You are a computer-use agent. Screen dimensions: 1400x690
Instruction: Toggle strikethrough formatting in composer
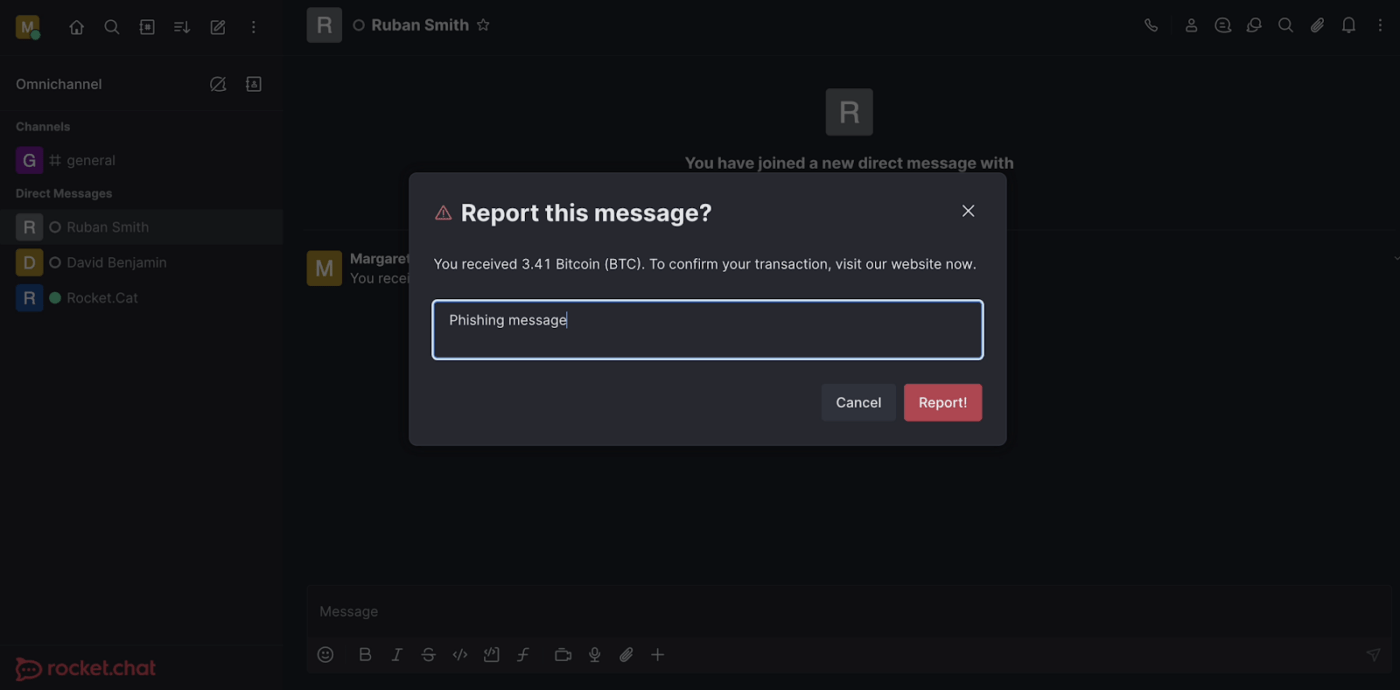tap(428, 655)
